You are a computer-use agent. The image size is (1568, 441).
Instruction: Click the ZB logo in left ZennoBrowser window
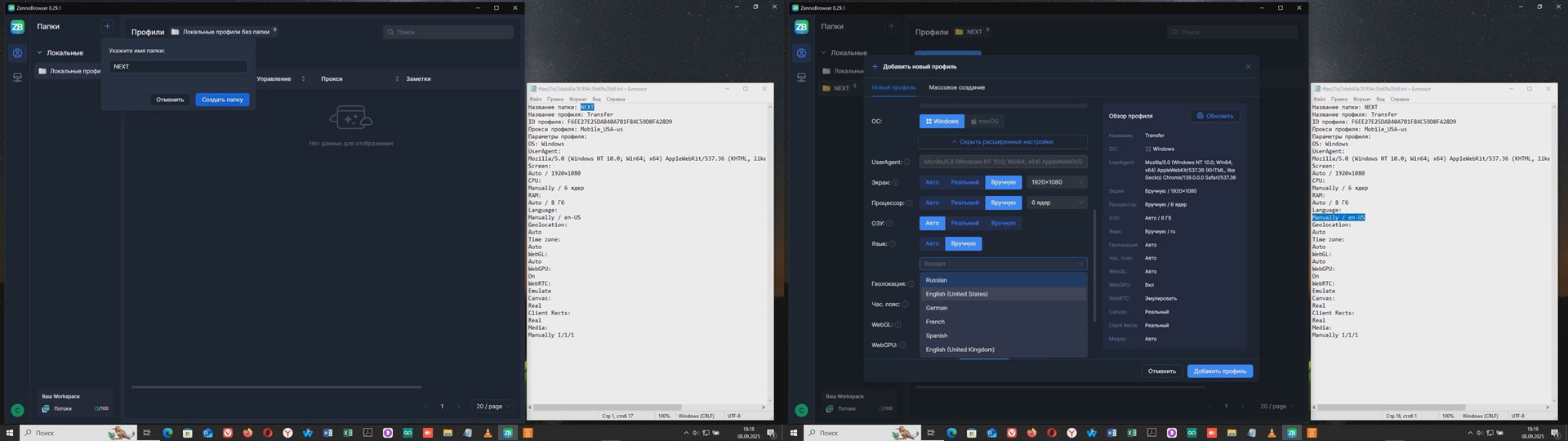17,27
